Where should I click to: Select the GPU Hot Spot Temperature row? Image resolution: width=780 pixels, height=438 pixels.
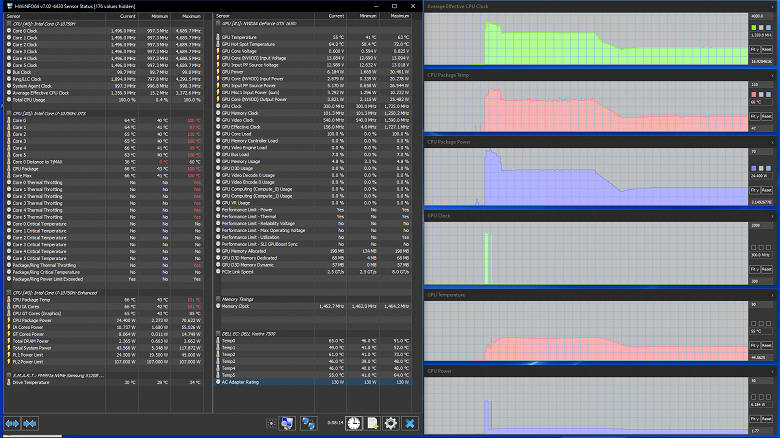(x=313, y=44)
